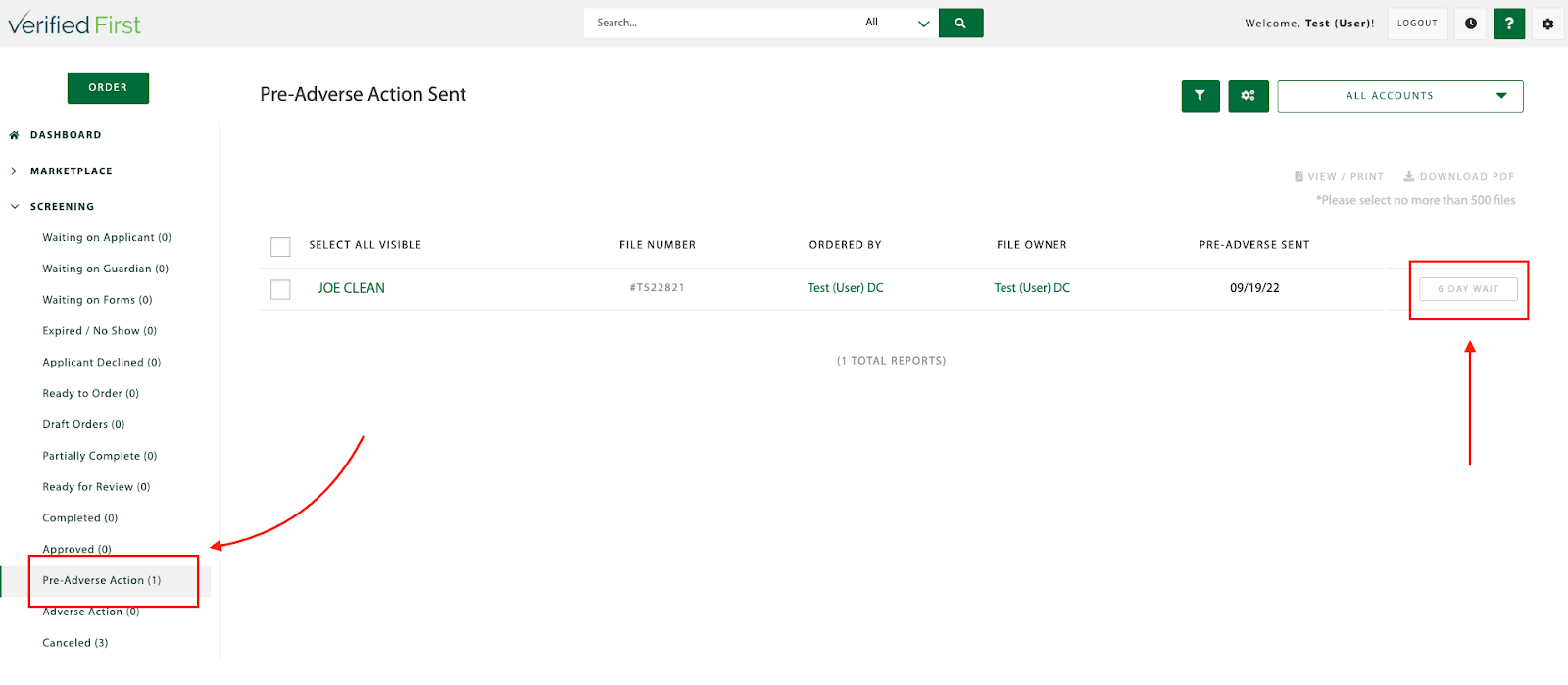
Task: Expand the Marketplace sidebar section
Action: (x=14, y=171)
